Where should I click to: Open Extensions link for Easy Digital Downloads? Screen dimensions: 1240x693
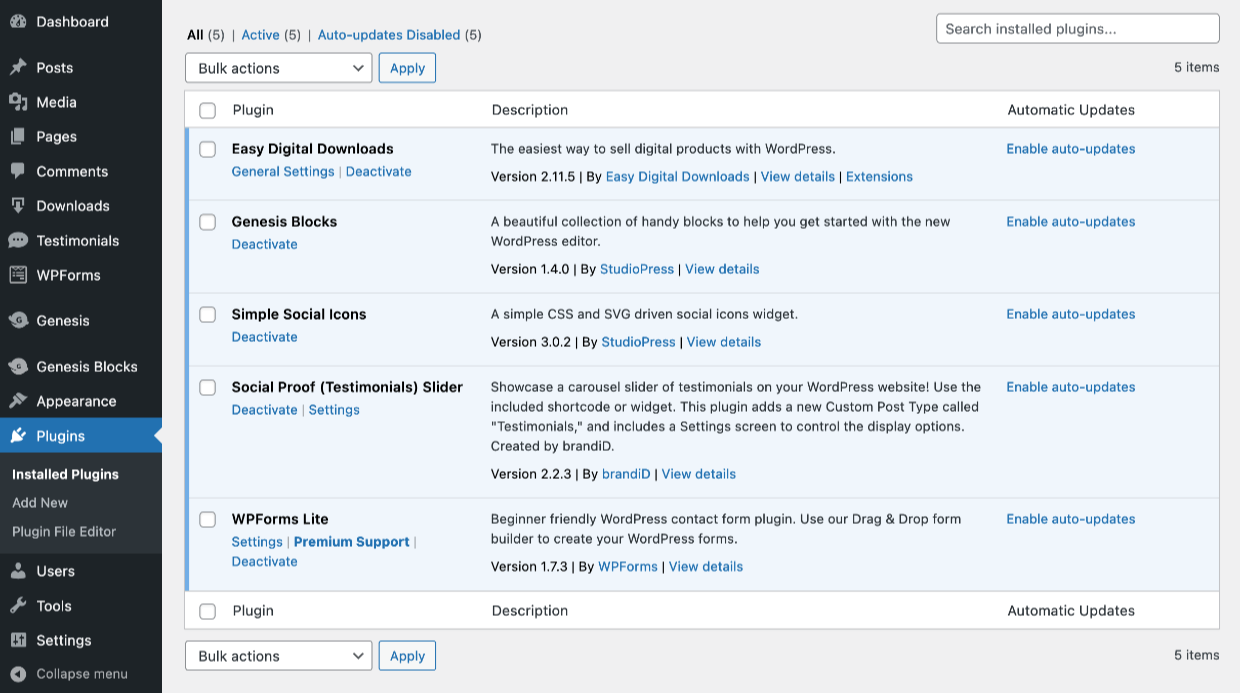coord(879,177)
